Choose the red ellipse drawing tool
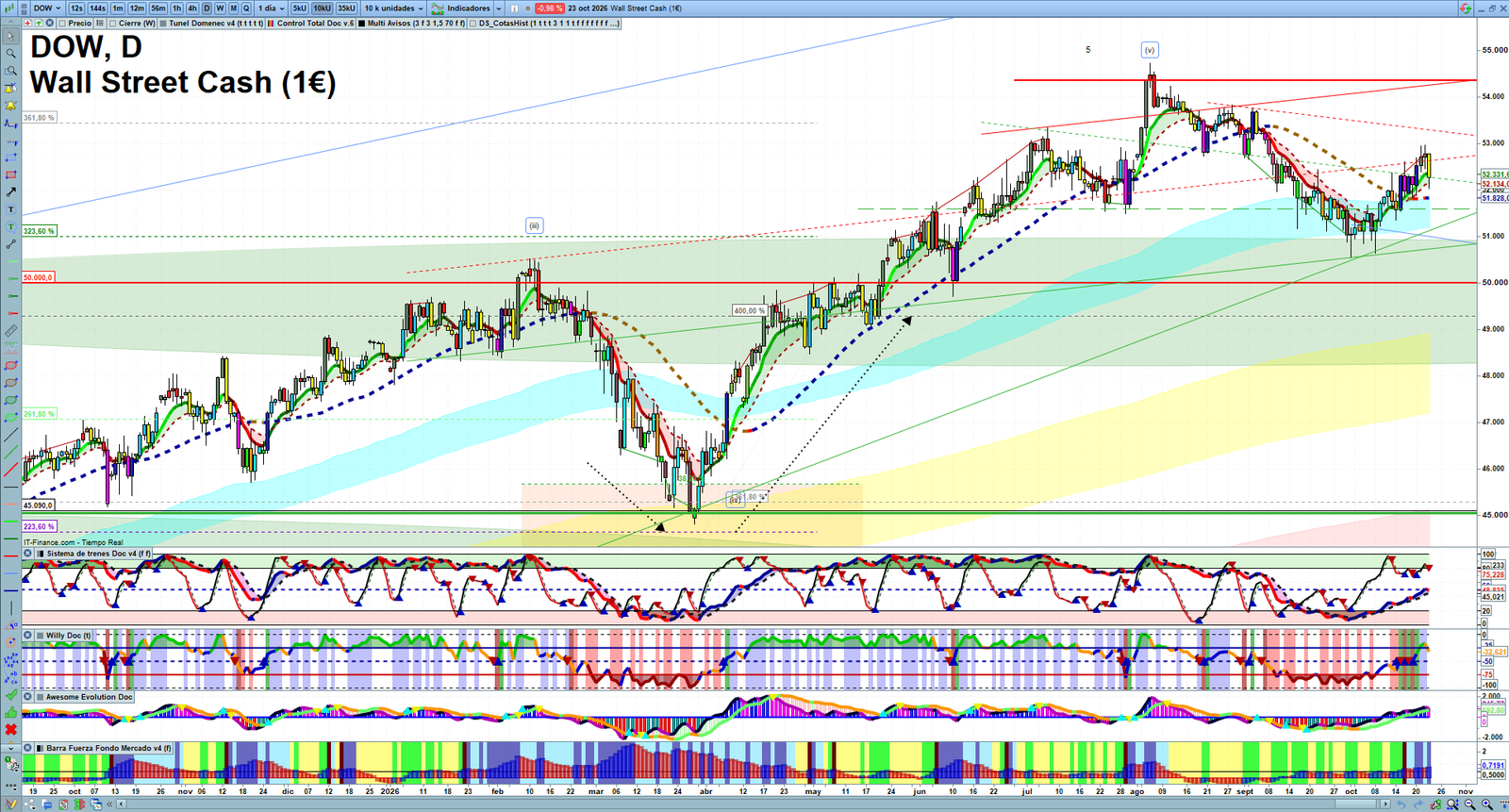 (10, 365)
